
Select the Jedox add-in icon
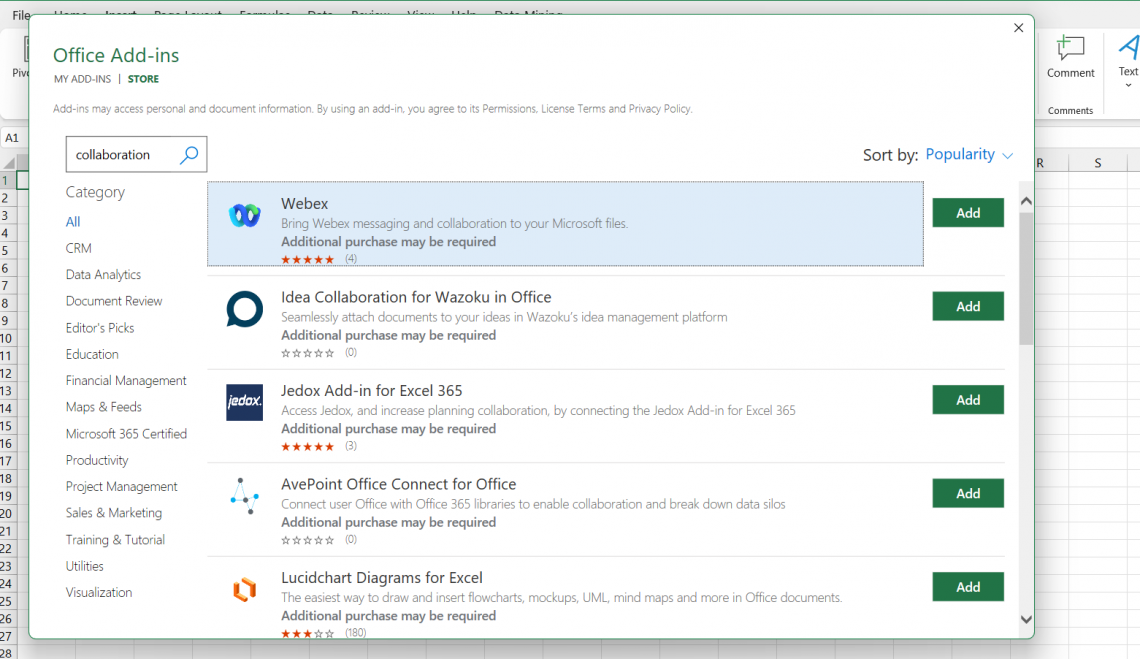tap(244, 400)
